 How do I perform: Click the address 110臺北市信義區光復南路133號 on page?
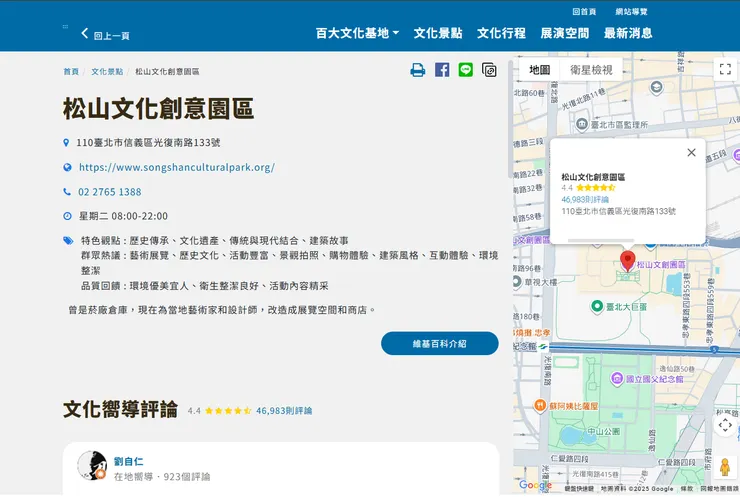(x=148, y=143)
